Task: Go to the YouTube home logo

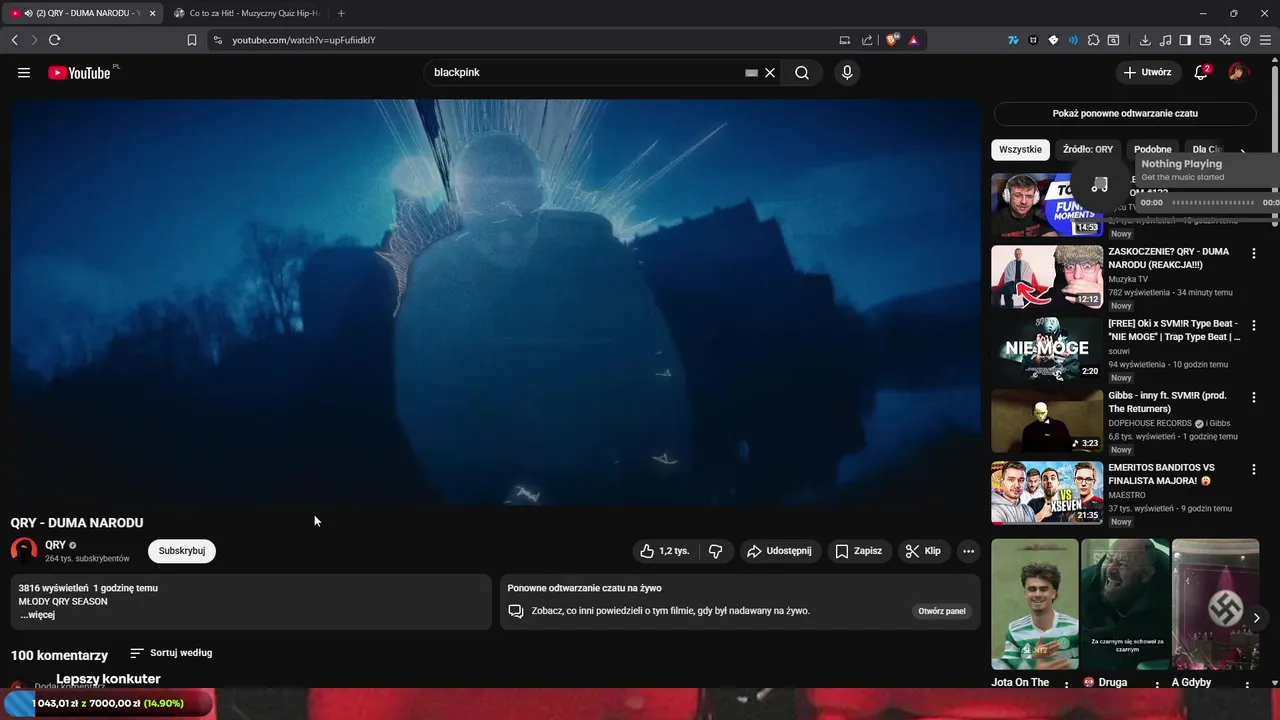Action: 79,73
